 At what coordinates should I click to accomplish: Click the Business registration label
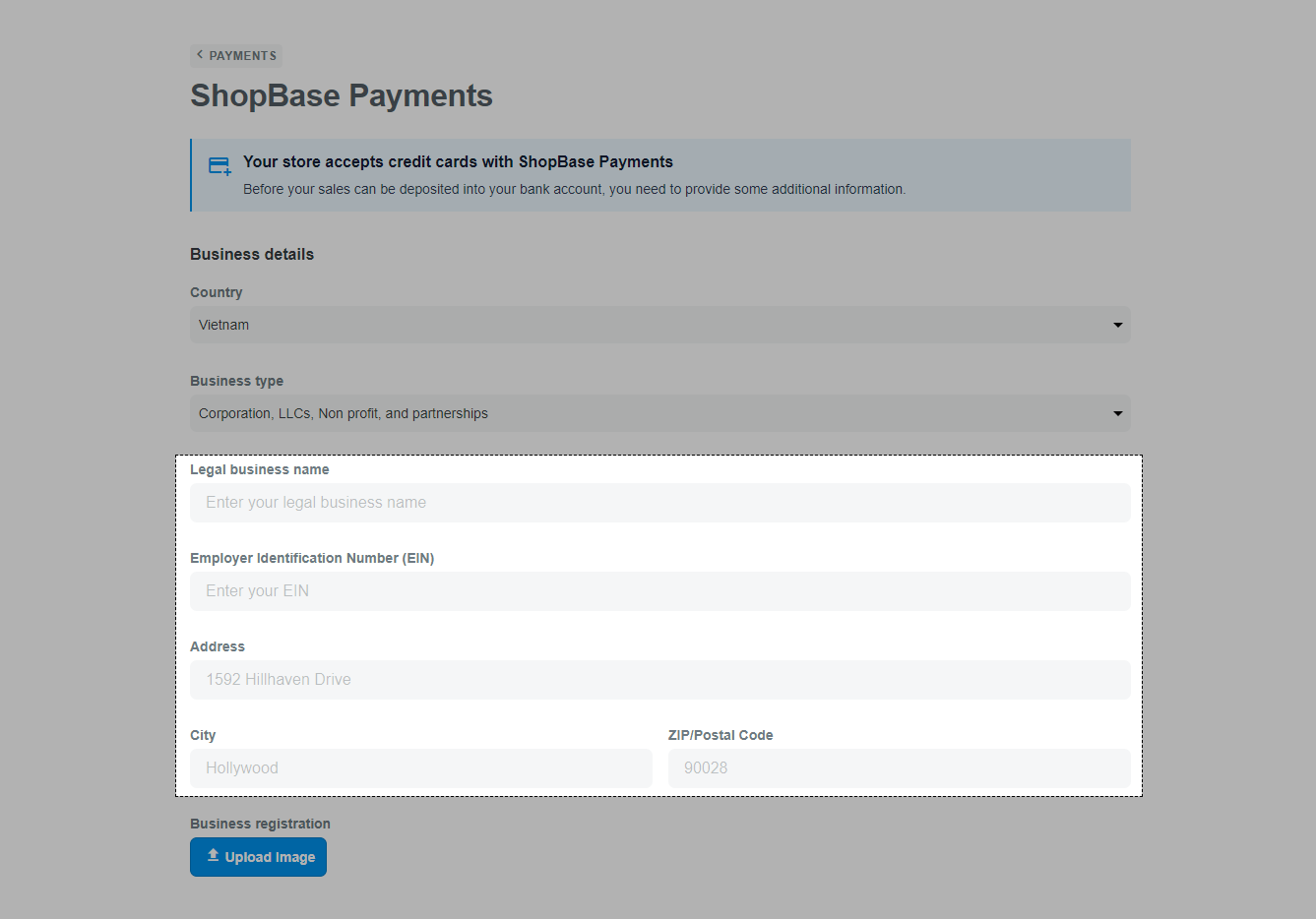point(260,824)
